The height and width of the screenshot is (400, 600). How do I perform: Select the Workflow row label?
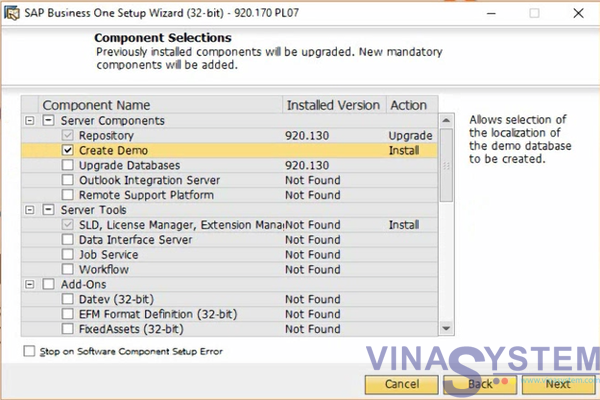(x=104, y=269)
